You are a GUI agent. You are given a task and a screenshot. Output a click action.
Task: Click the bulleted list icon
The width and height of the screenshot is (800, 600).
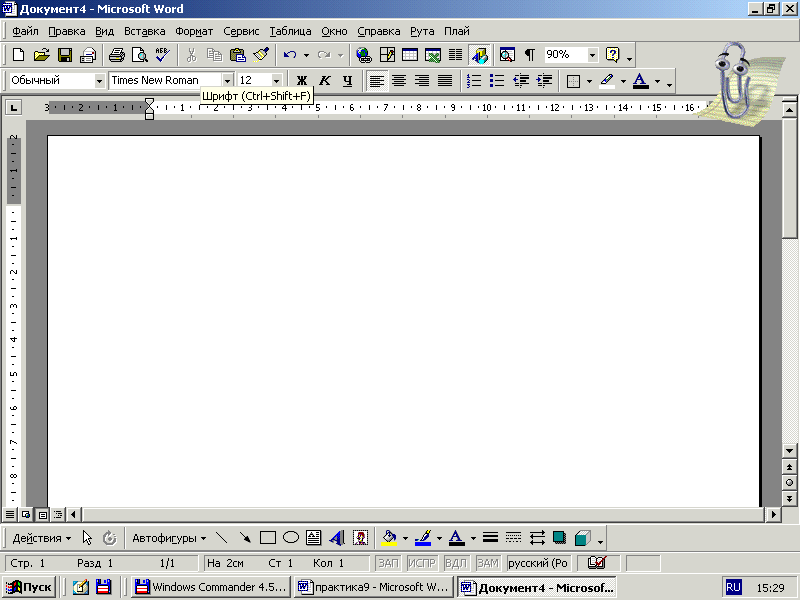[x=497, y=81]
